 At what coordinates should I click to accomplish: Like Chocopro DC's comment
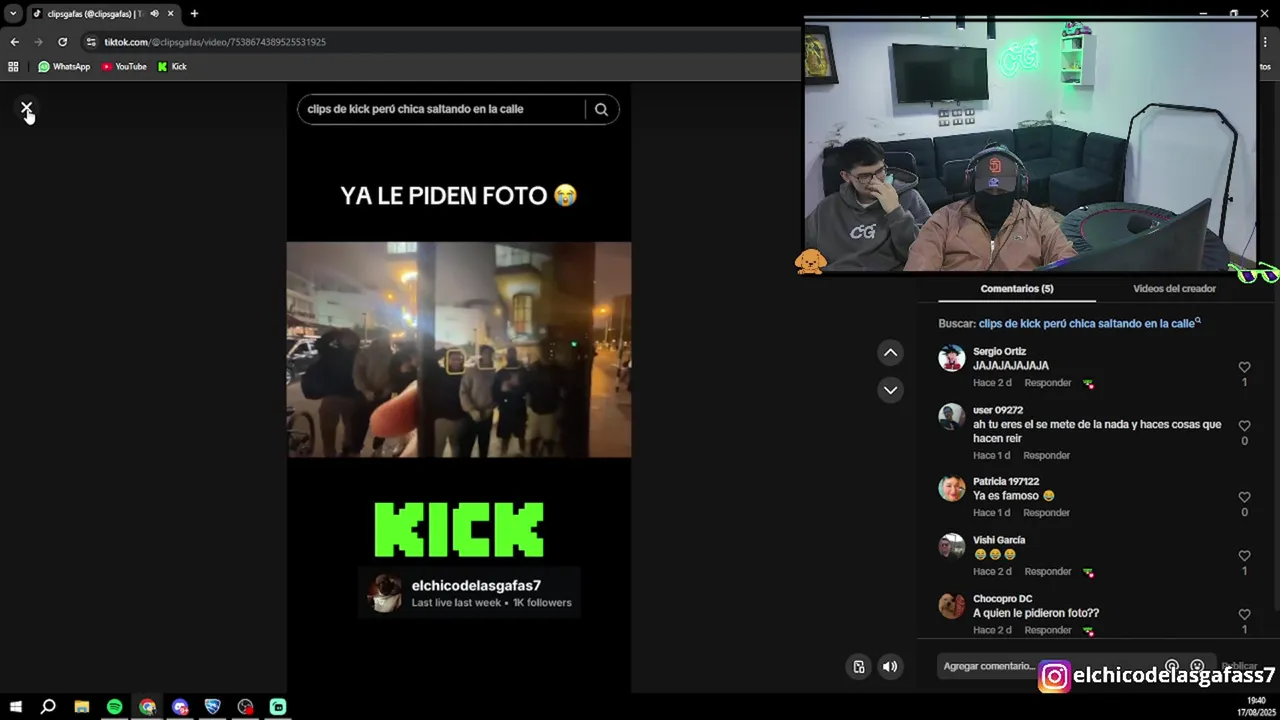point(1244,615)
